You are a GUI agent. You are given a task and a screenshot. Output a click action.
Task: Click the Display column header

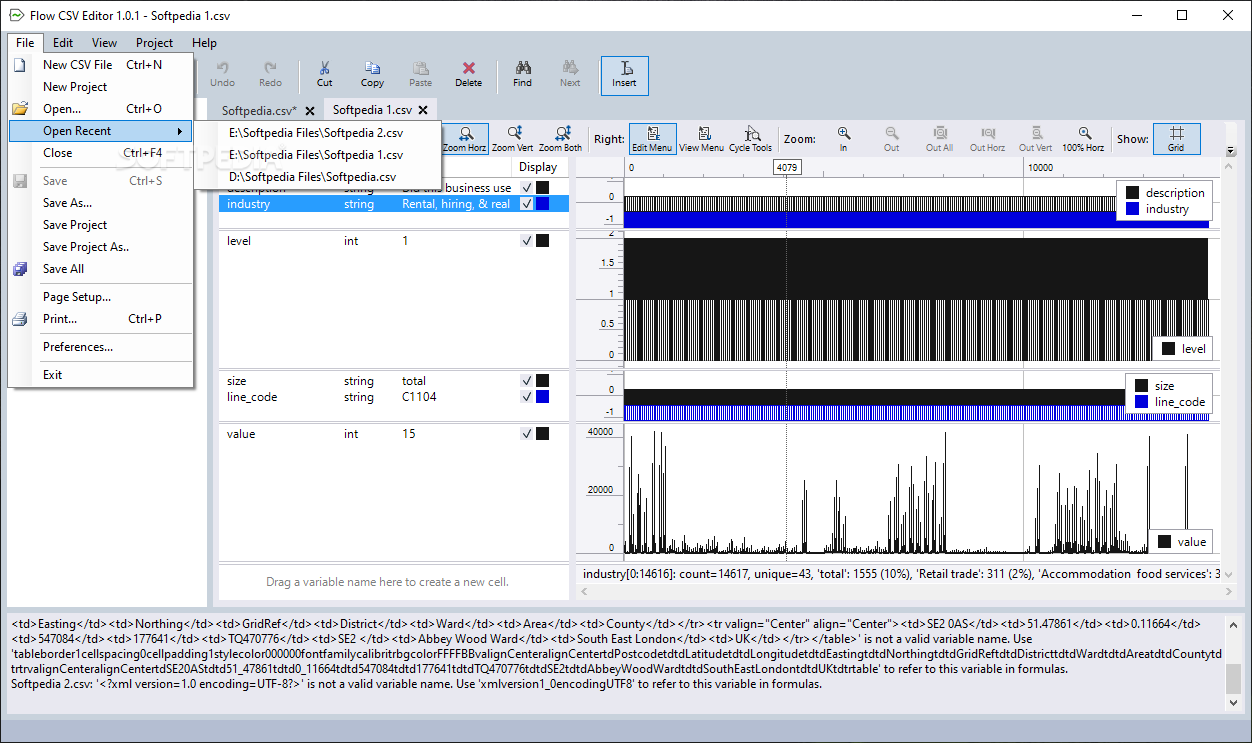tap(538, 167)
